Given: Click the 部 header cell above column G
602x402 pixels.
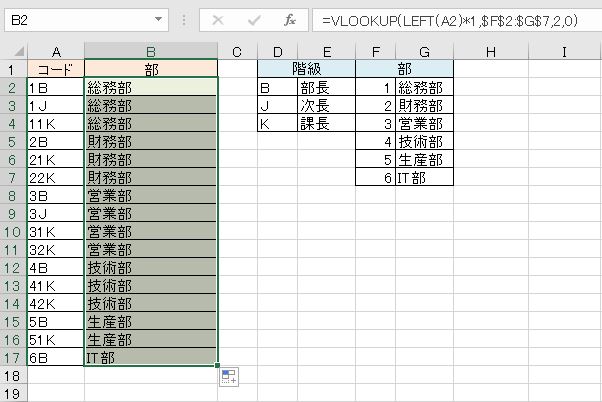Looking at the screenshot, I should tap(405, 69).
